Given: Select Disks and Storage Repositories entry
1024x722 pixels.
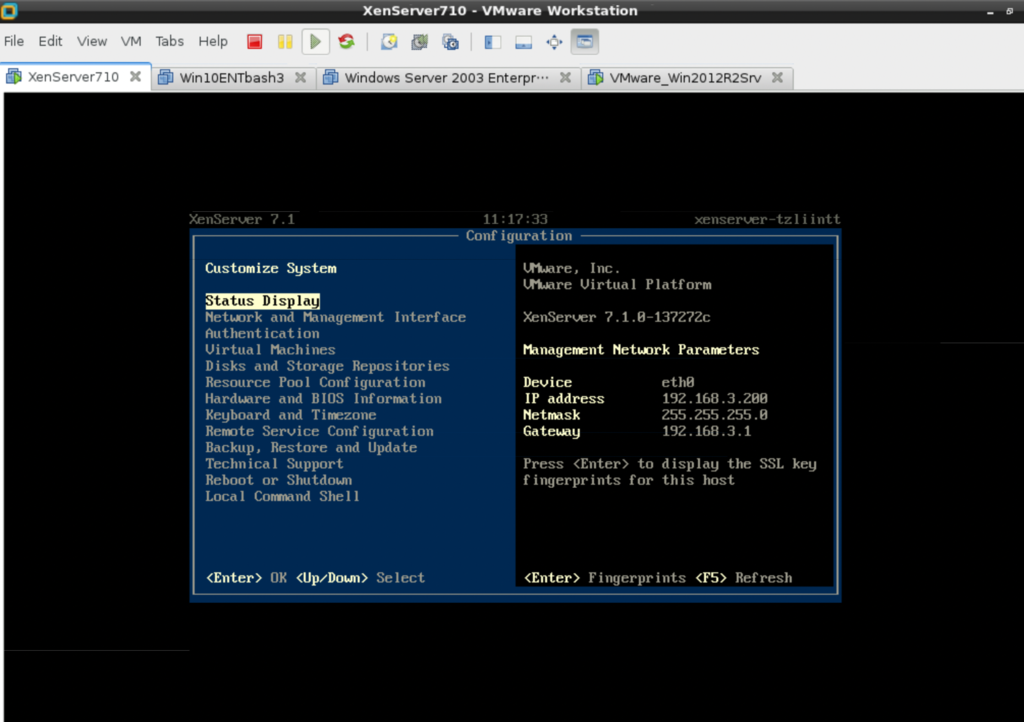Looking at the screenshot, I should pyautogui.click(x=327, y=366).
